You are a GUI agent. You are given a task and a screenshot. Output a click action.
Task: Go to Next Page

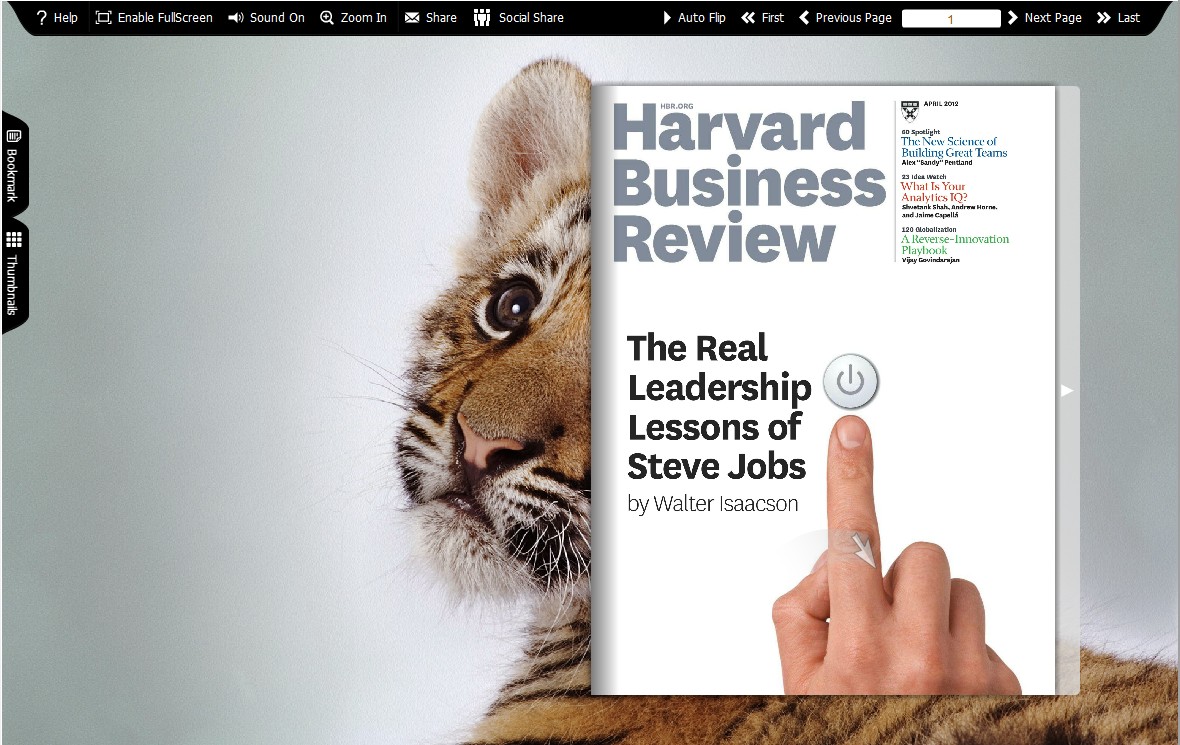1045,17
